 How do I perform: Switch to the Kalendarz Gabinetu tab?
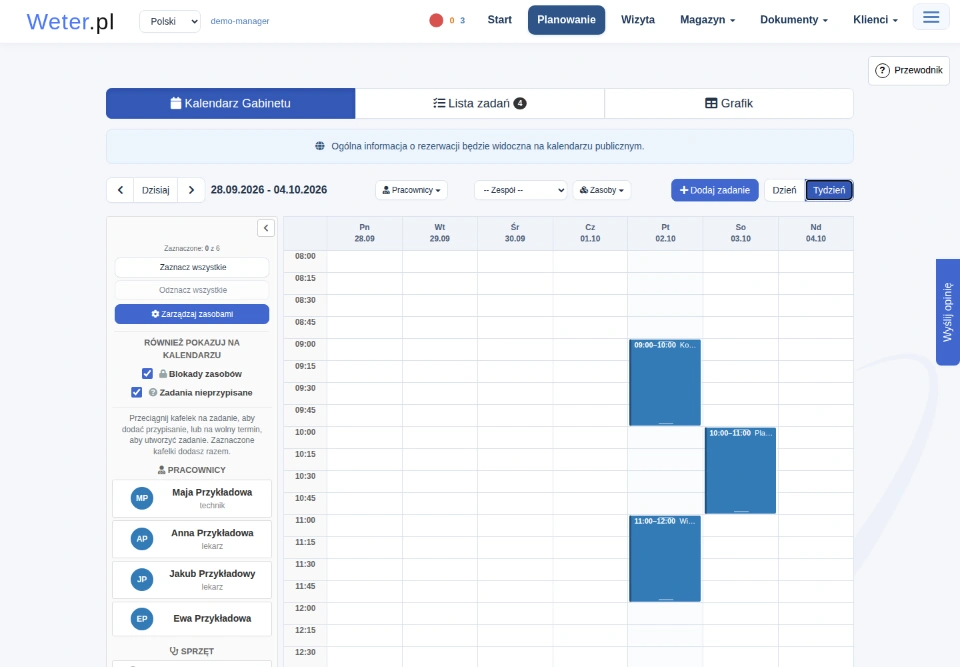pyautogui.click(x=231, y=104)
